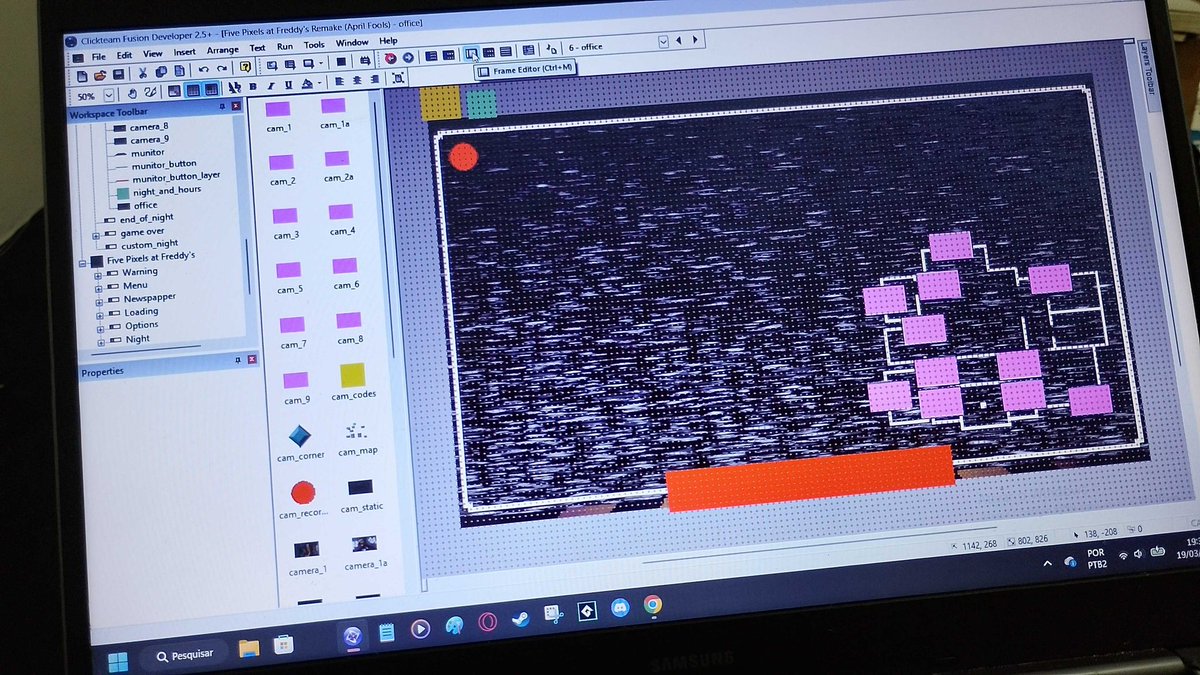Select the hand pan tool icon

tap(132, 93)
